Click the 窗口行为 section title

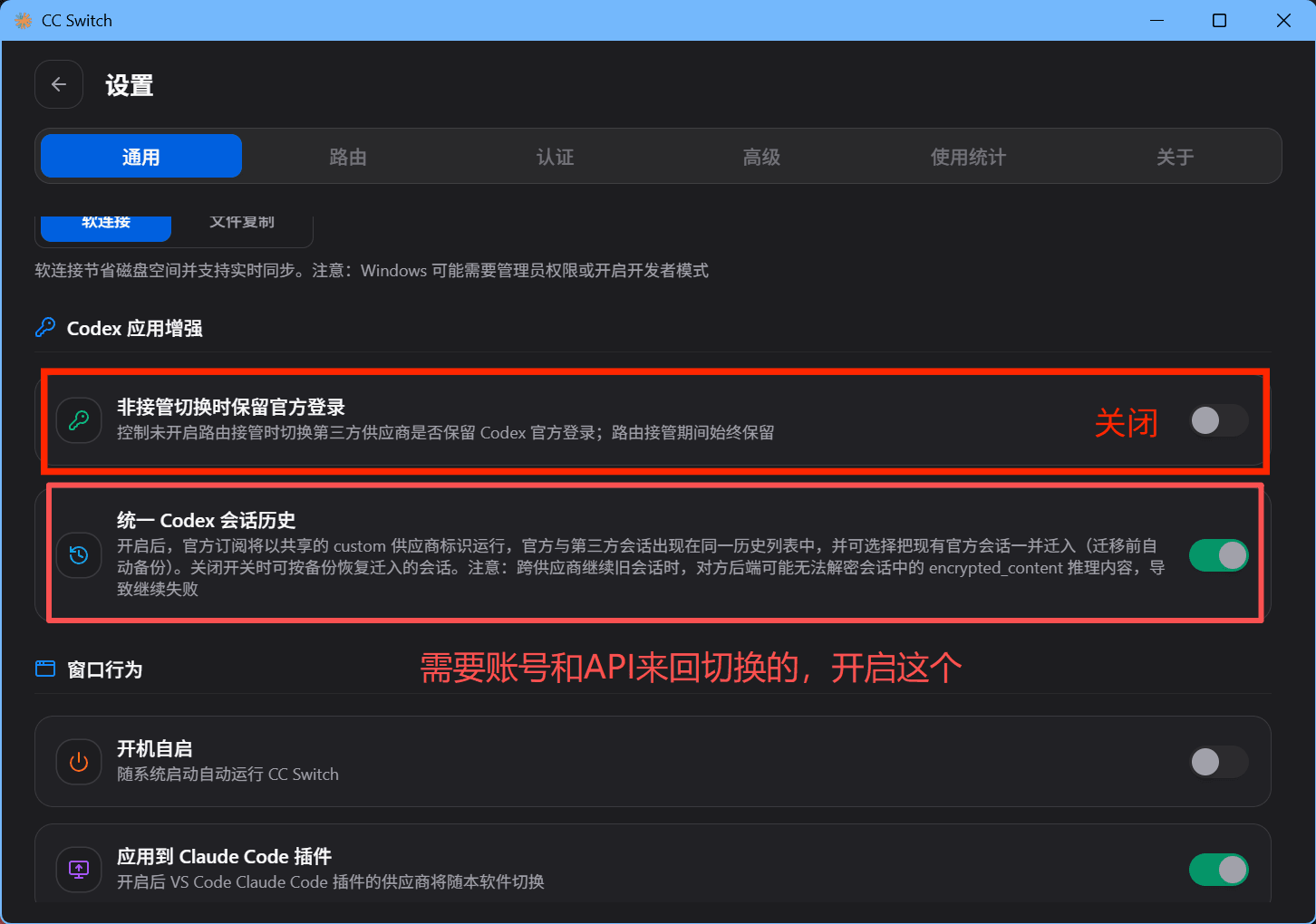point(105,669)
